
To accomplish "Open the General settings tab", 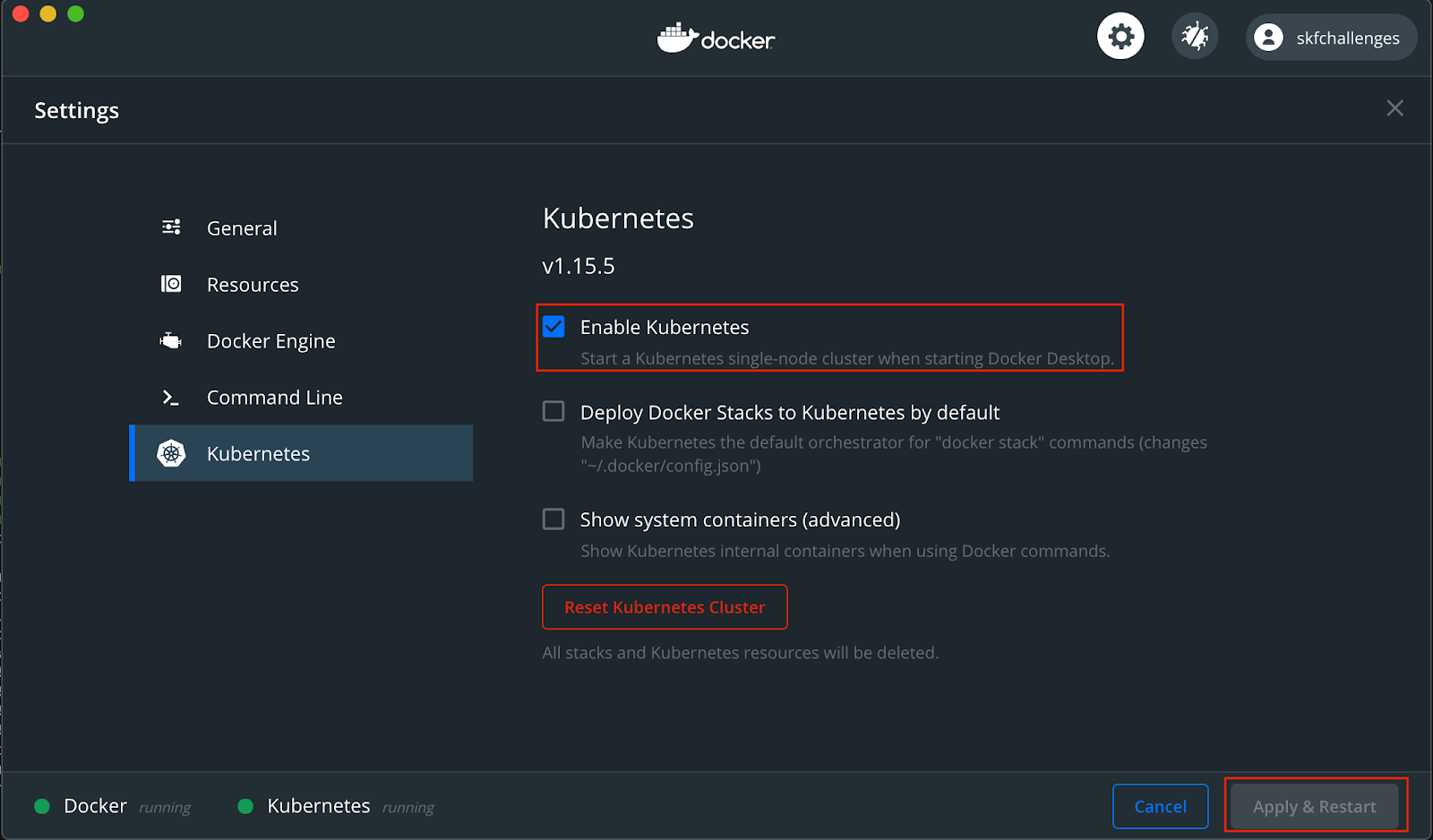I will 301,227.
